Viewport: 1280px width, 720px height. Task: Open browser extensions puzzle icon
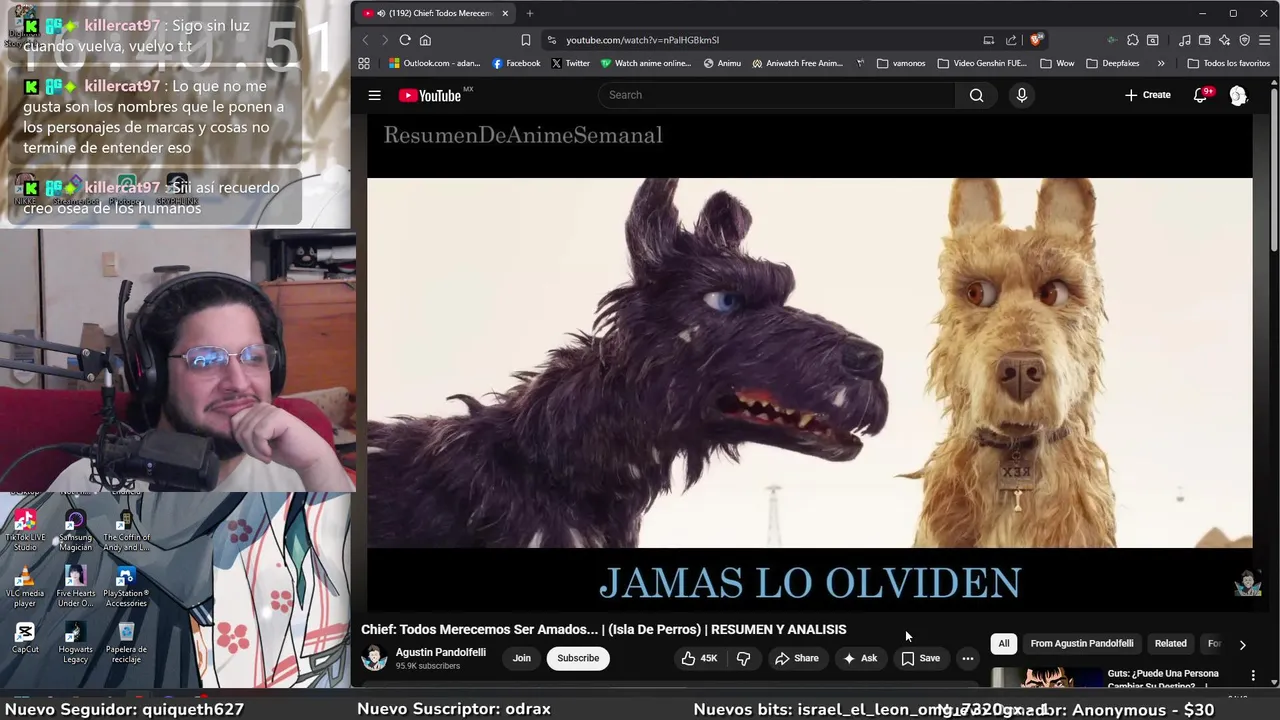(x=1132, y=40)
